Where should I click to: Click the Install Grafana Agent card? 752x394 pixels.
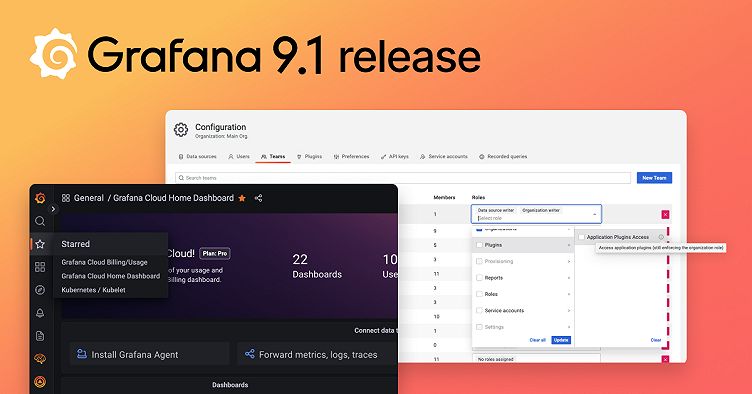(150, 355)
